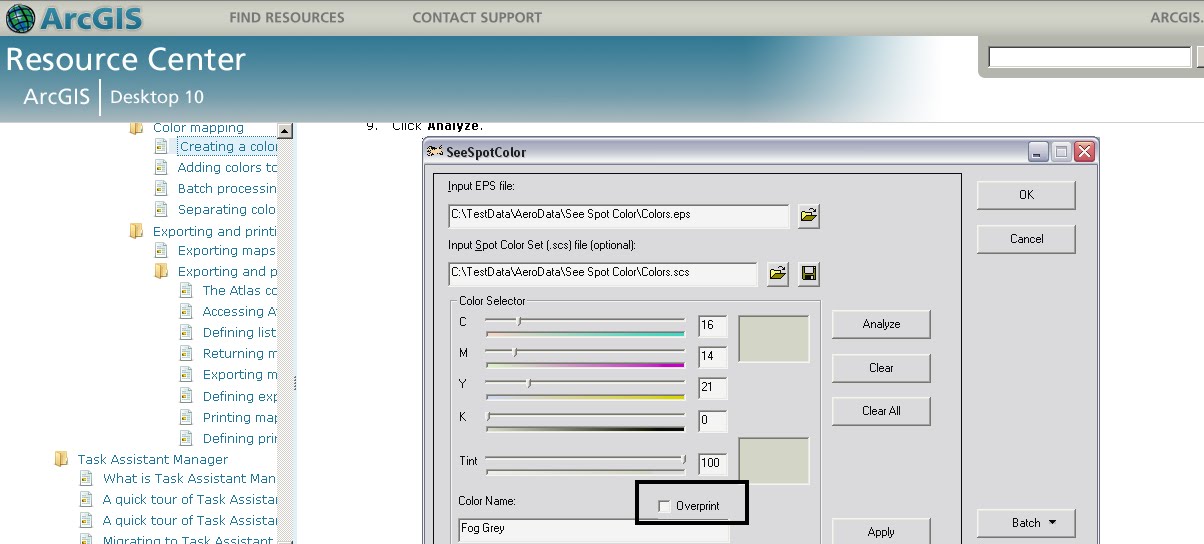Click the document icon beside Printing map

click(186, 417)
